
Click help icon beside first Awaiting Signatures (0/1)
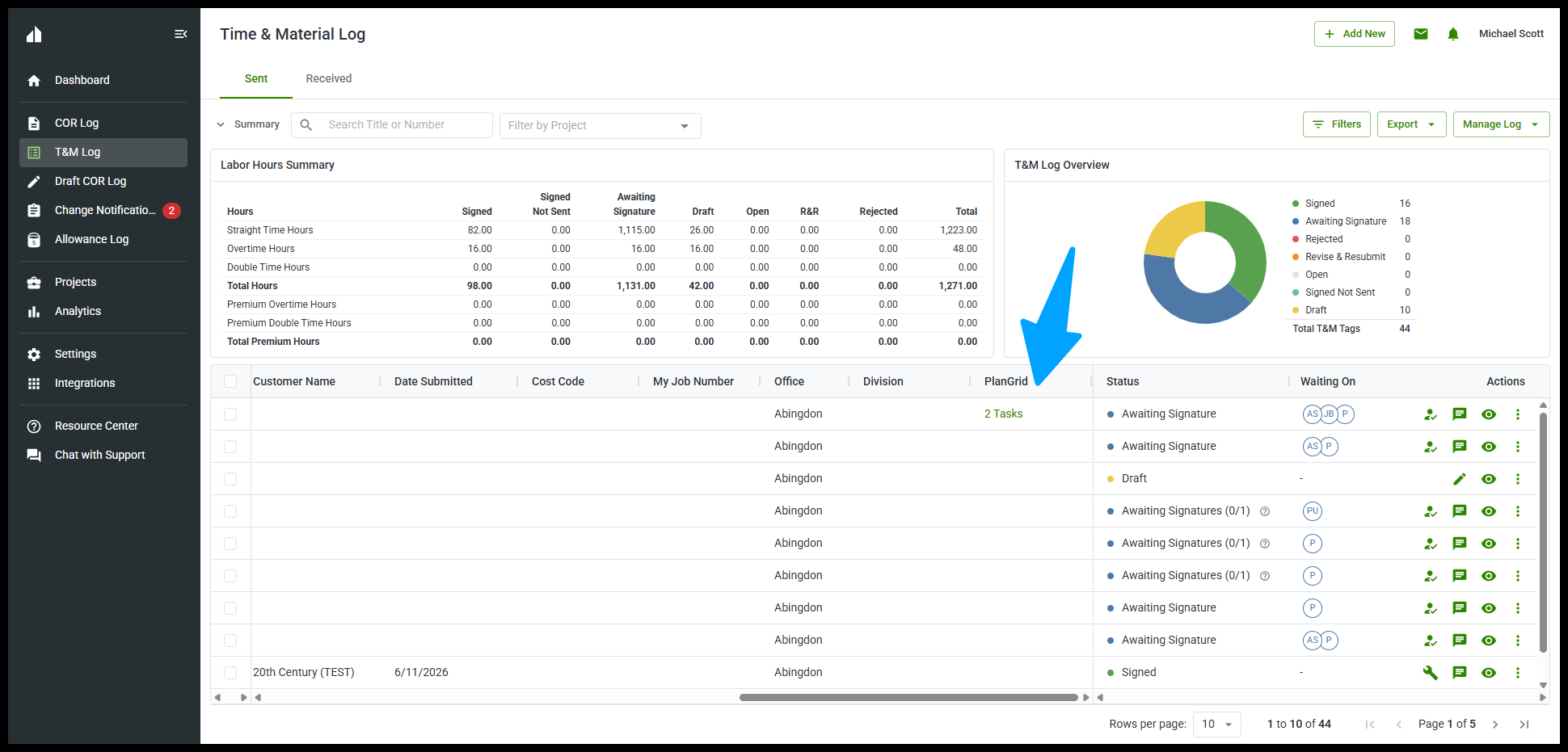click(1265, 511)
